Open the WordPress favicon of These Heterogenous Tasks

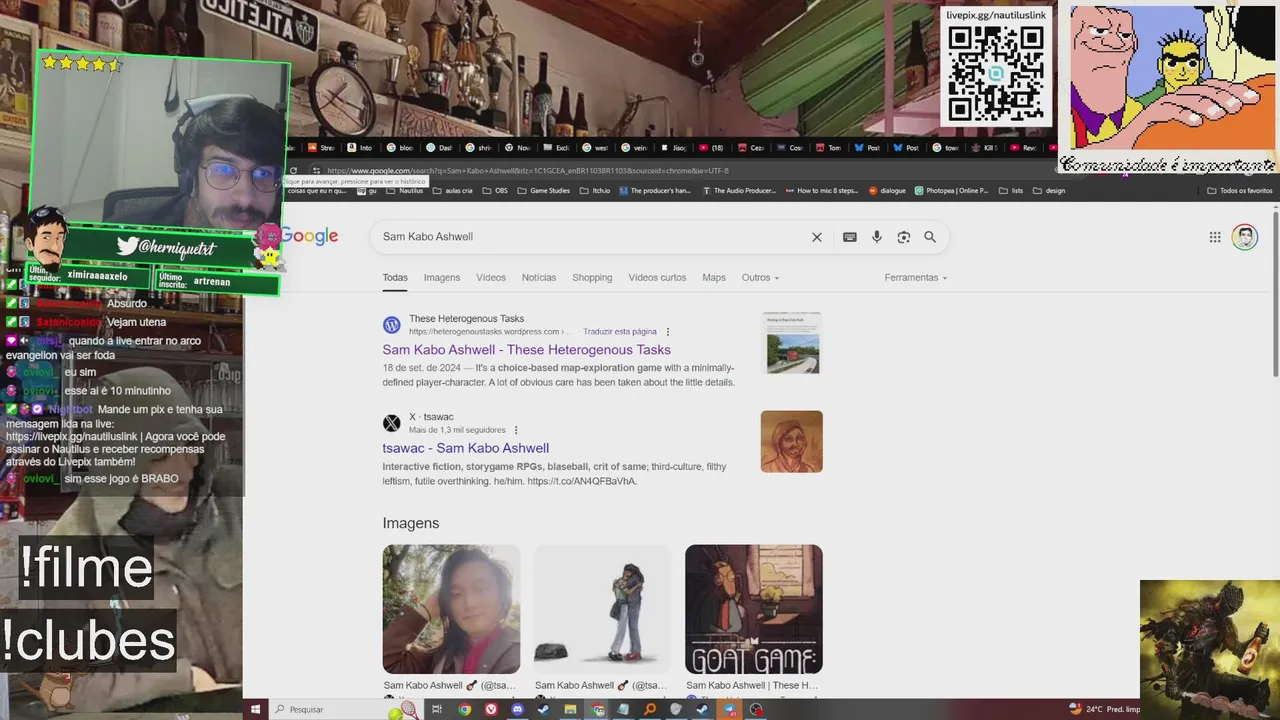(x=391, y=325)
